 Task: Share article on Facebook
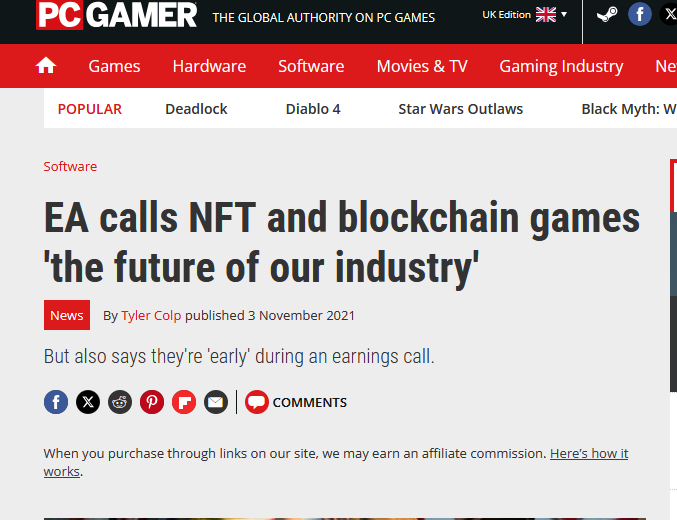(56, 402)
